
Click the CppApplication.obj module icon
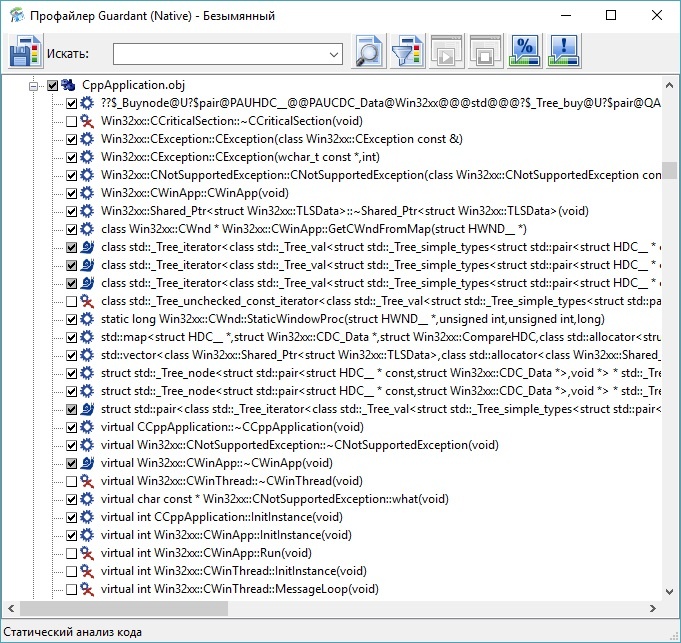(x=70, y=86)
